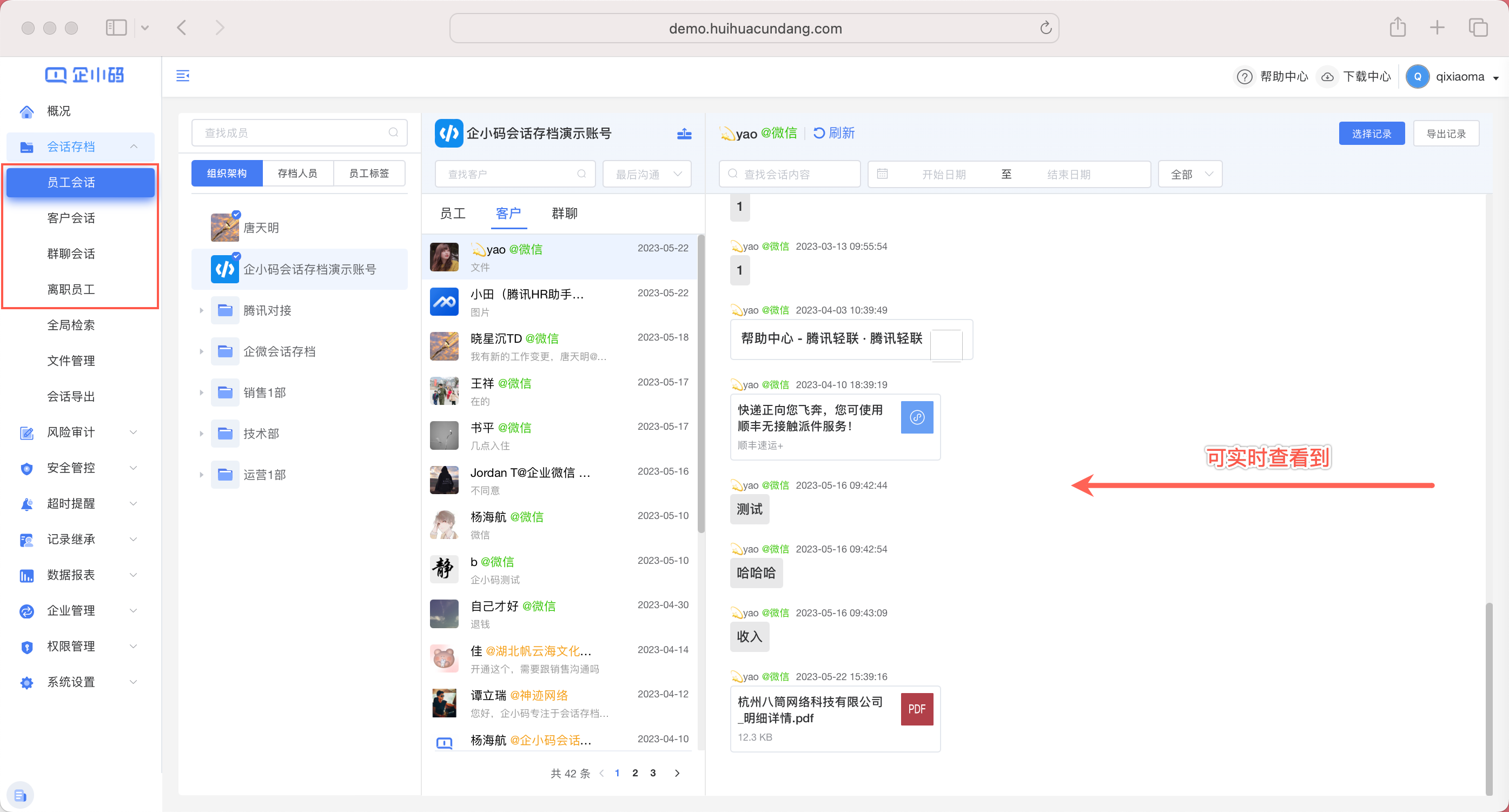This screenshot has width=1509, height=812.
Task: Switch to the 员工标签 tab
Action: click(369, 174)
